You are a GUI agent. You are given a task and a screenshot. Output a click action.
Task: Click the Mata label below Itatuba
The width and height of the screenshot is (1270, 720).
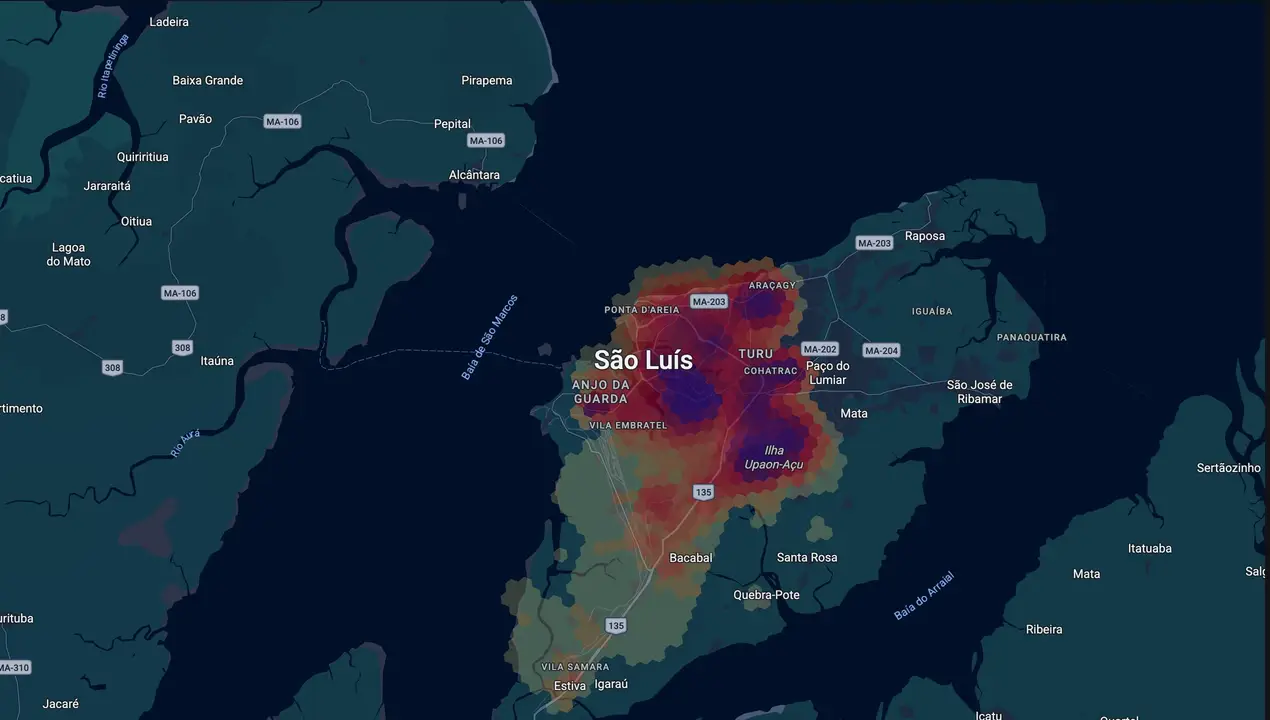(1086, 573)
